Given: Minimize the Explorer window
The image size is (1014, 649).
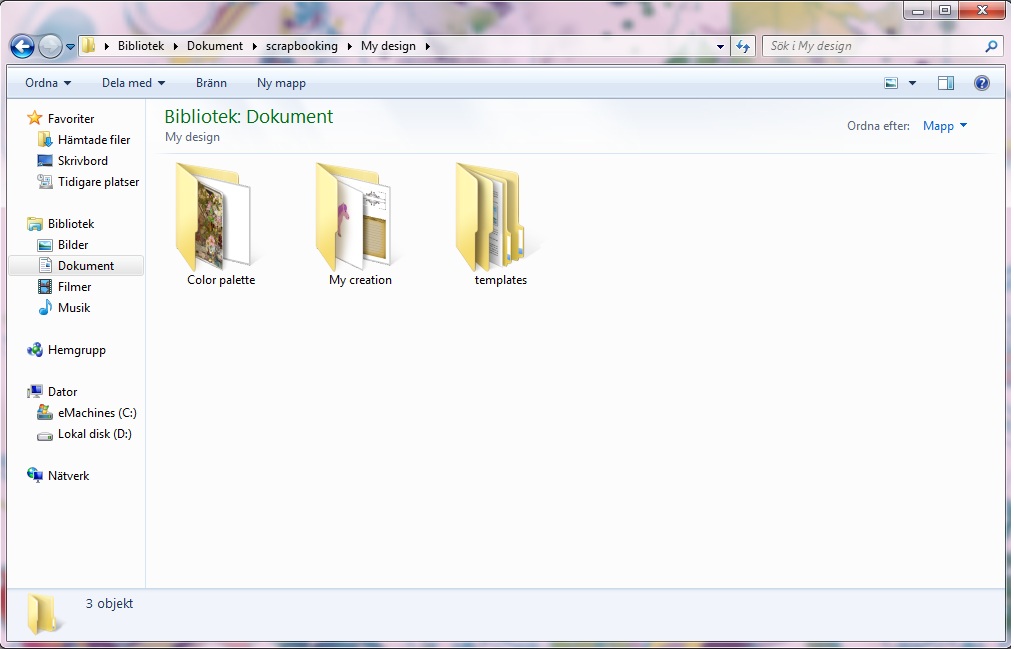Looking at the screenshot, I should pos(918,10).
